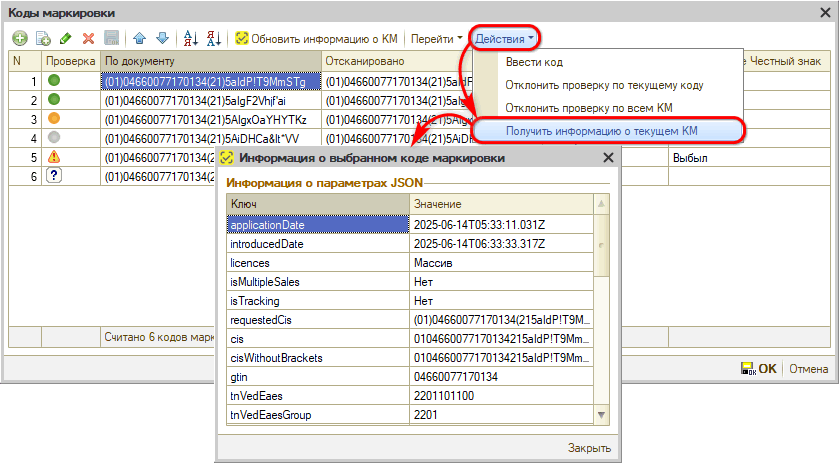Click the Отмена button
Screen dimensions: 839x463
[x=809, y=368]
